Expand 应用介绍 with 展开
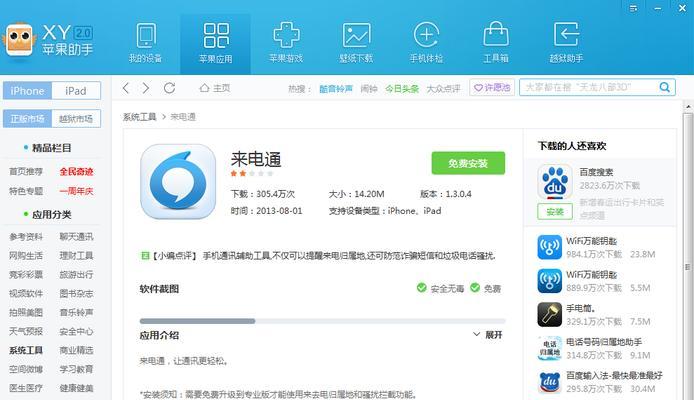Screen dimensions: 694x400 (x=488, y=335)
